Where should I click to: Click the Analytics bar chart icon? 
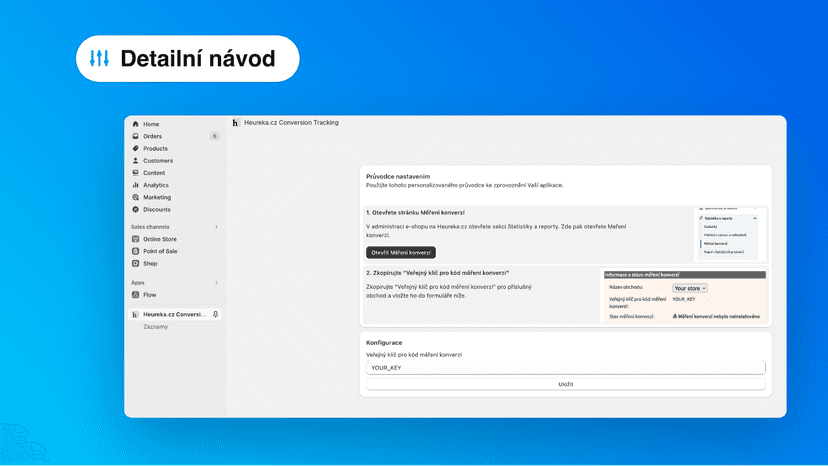coord(136,185)
